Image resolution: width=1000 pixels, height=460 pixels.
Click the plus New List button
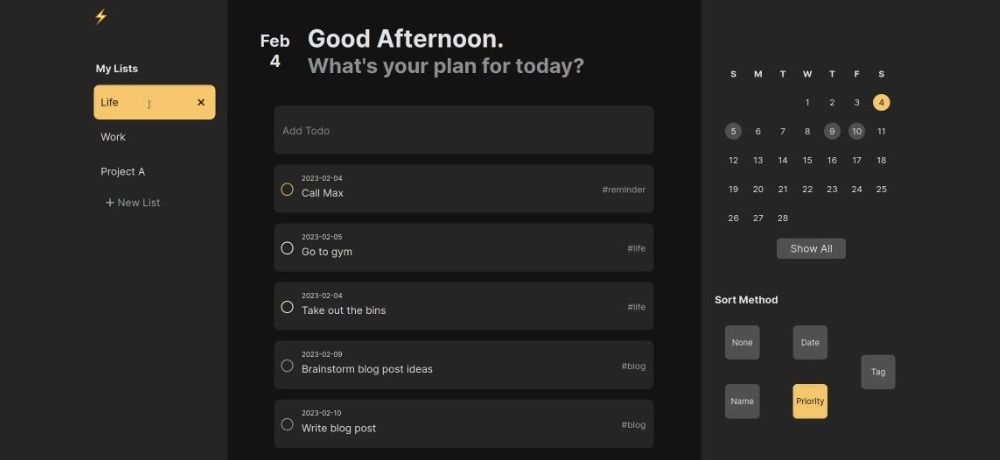[x=132, y=203]
